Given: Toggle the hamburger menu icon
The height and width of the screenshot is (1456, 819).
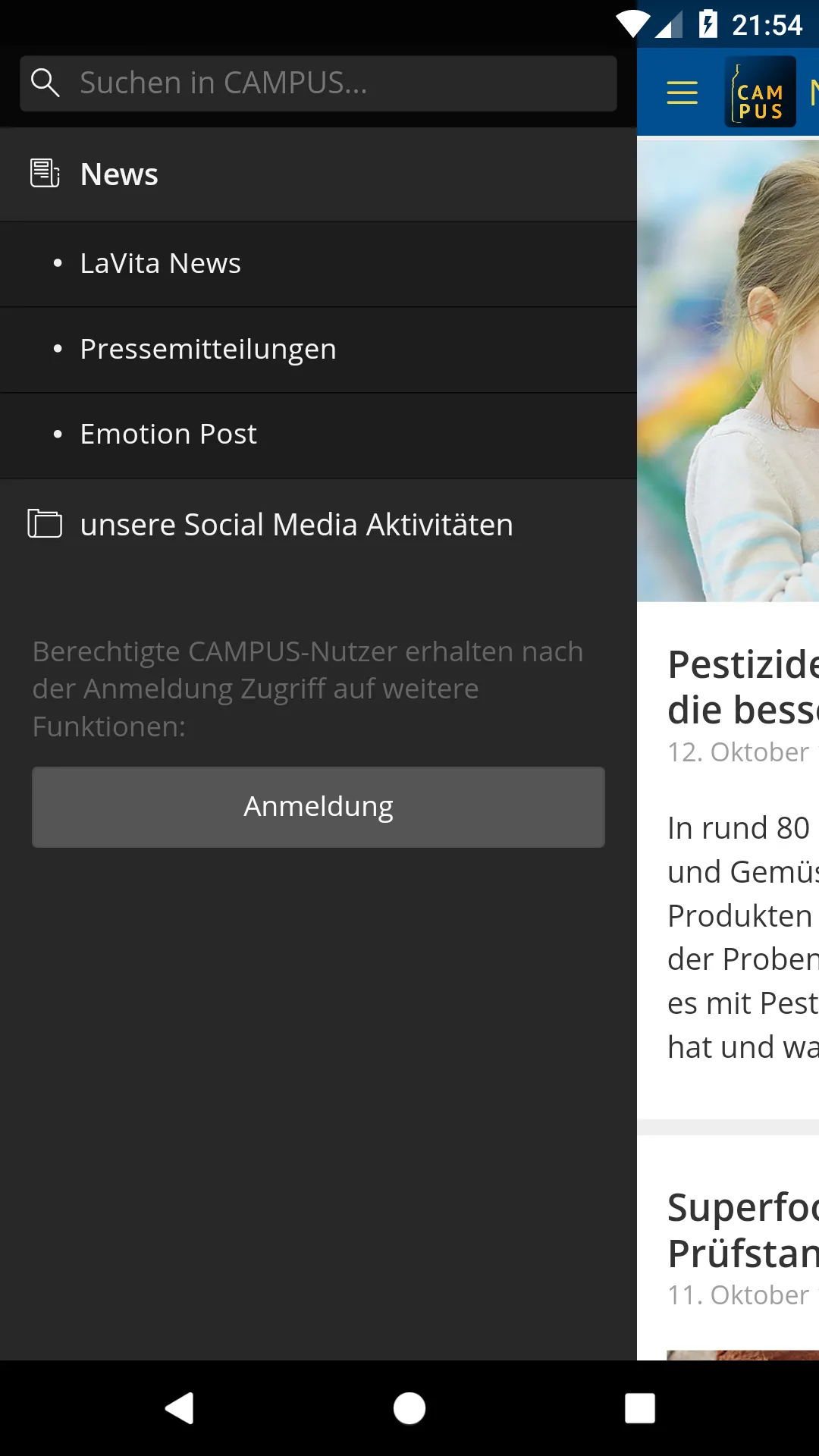Looking at the screenshot, I should coord(682,93).
